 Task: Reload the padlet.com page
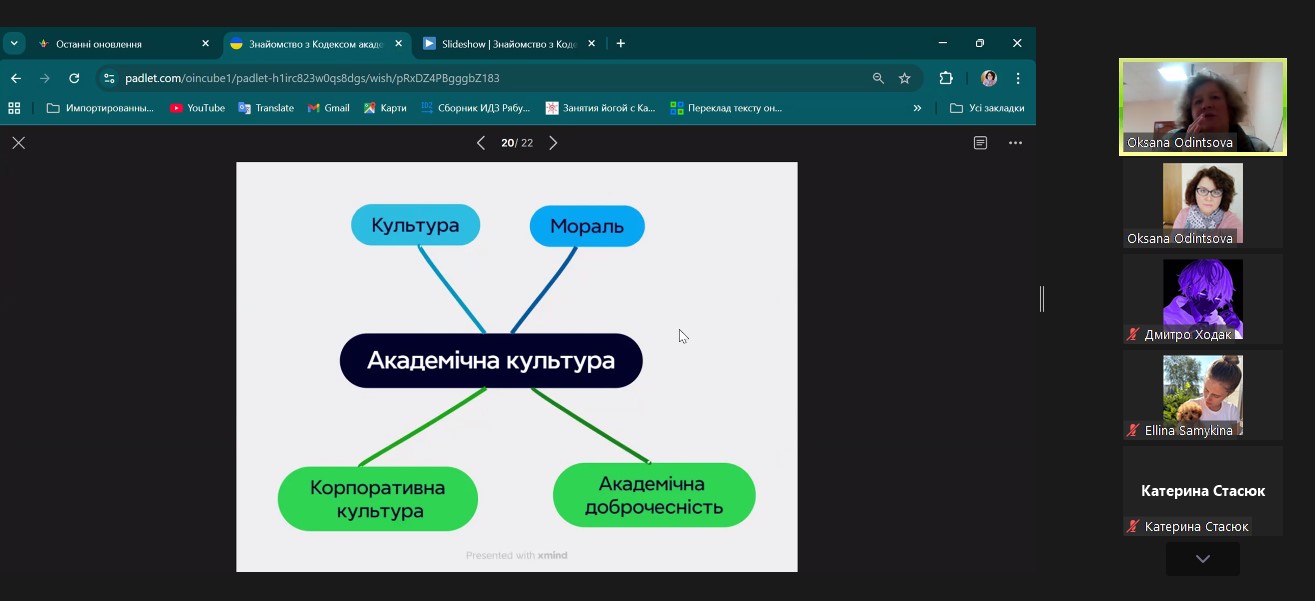click(75, 77)
